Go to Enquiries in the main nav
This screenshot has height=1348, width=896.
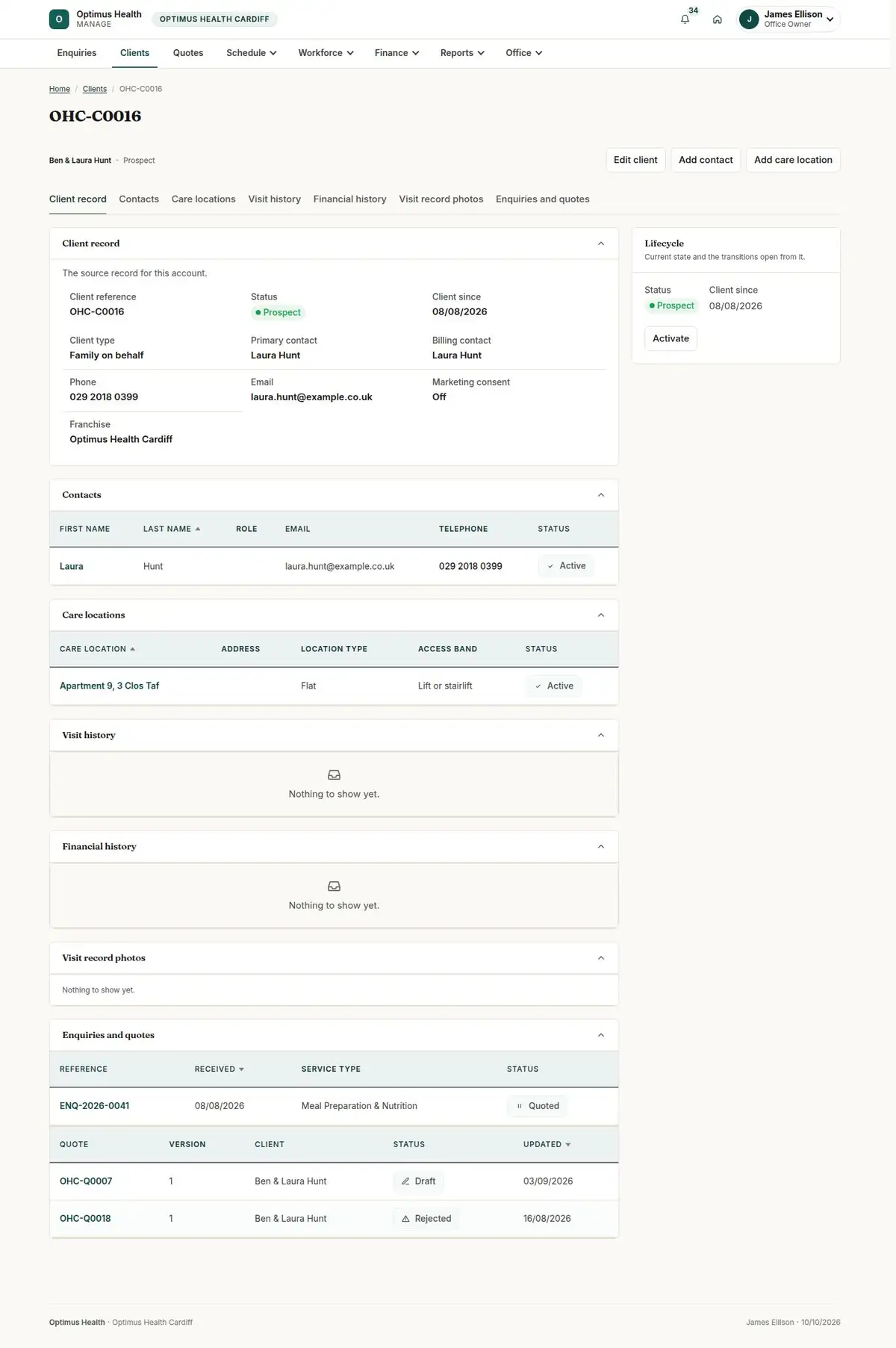point(77,53)
